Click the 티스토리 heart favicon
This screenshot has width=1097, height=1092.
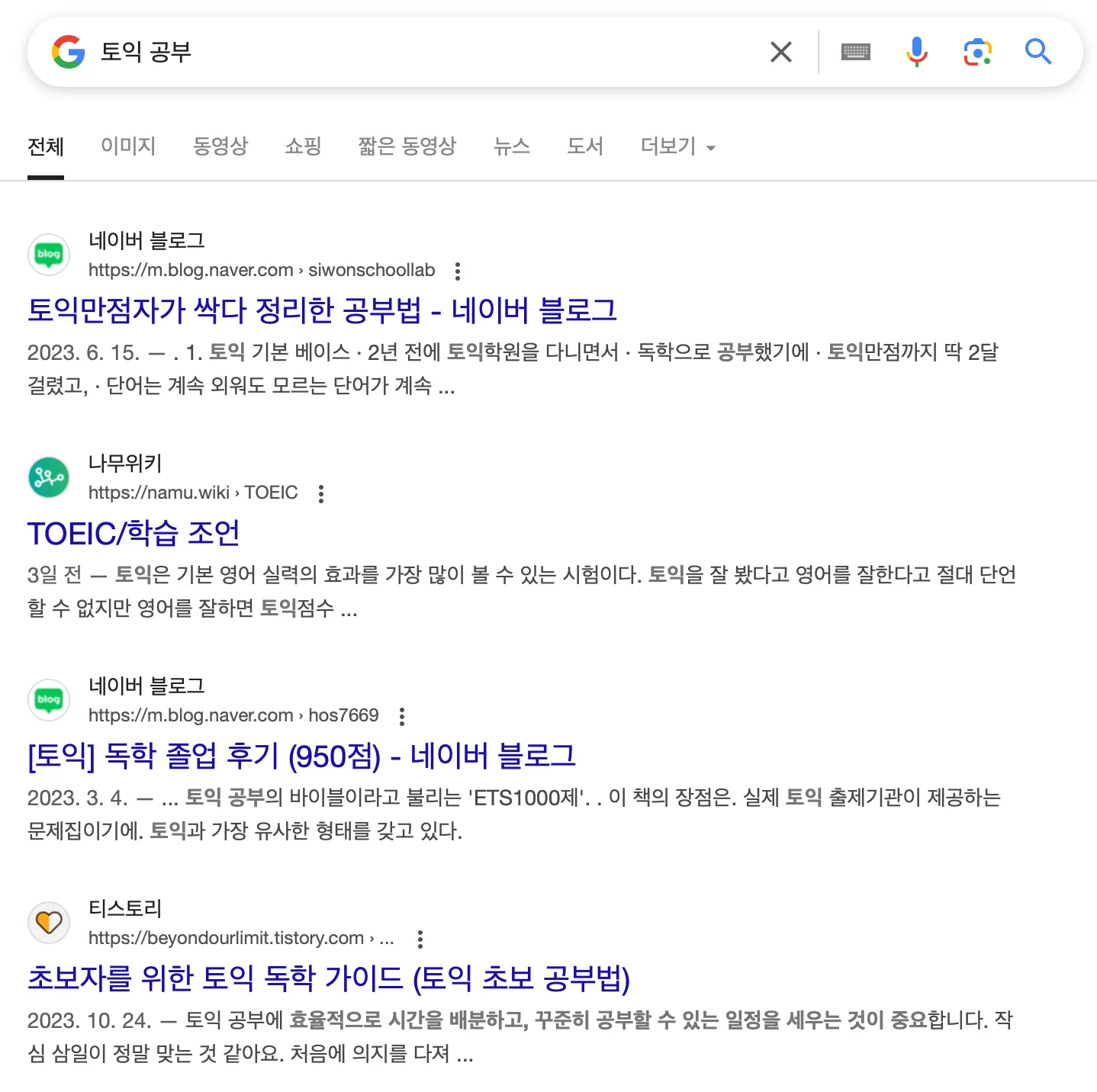[48, 923]
